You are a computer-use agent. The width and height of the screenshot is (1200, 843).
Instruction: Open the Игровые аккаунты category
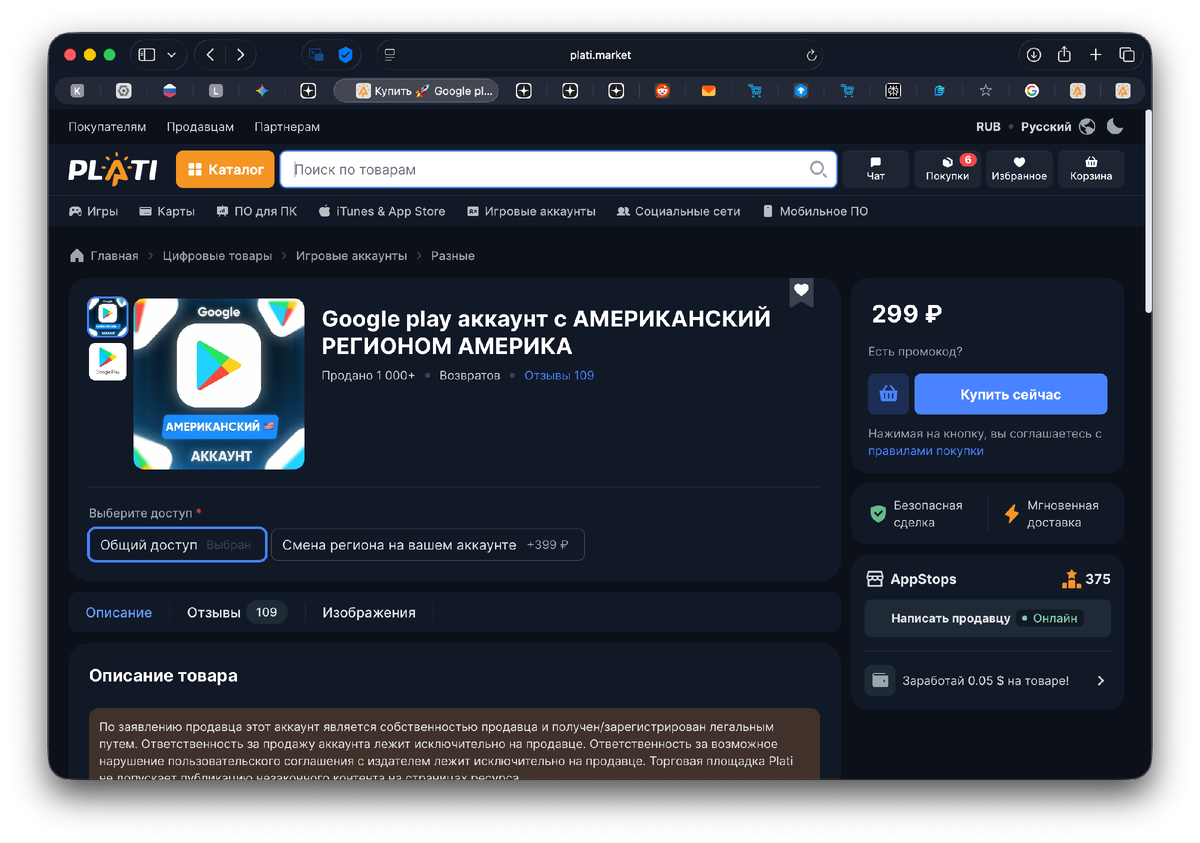(531, 211)
